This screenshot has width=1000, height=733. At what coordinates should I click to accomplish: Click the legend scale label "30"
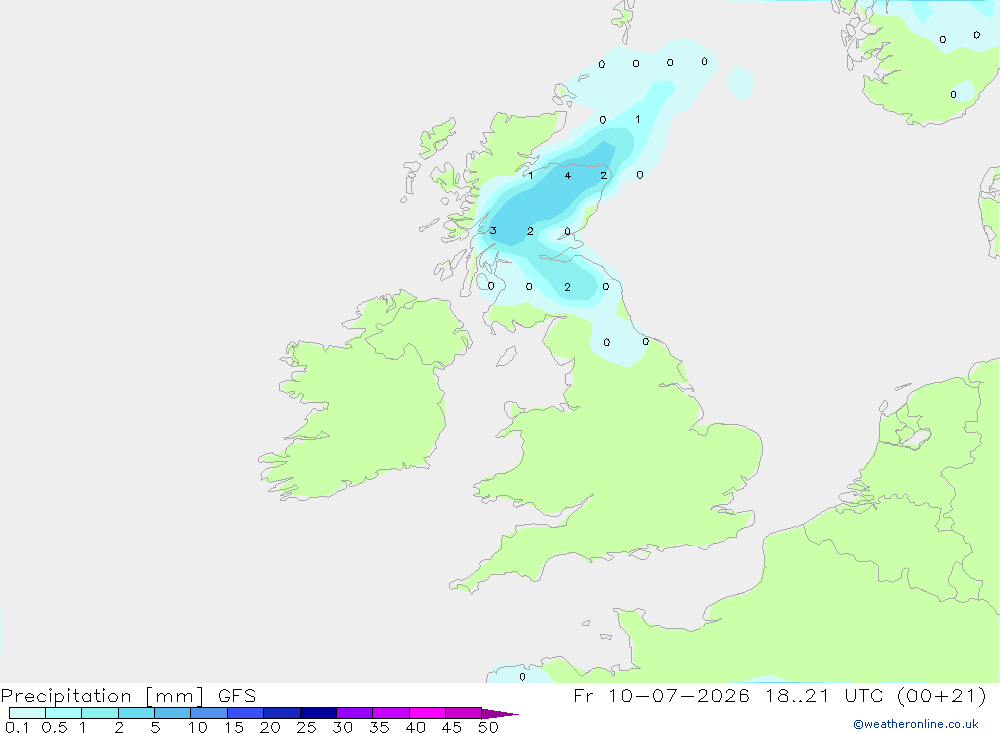[343, 727]
